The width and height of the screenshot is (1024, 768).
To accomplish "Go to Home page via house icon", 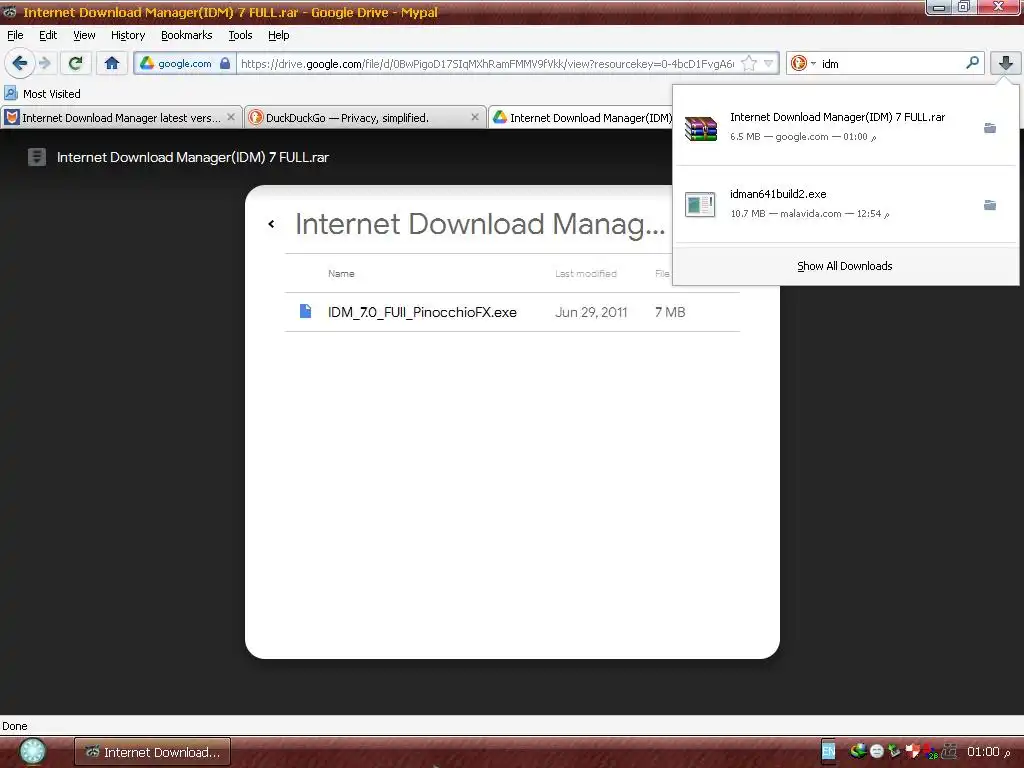I will pyautogui.click(x=112, y=63).
